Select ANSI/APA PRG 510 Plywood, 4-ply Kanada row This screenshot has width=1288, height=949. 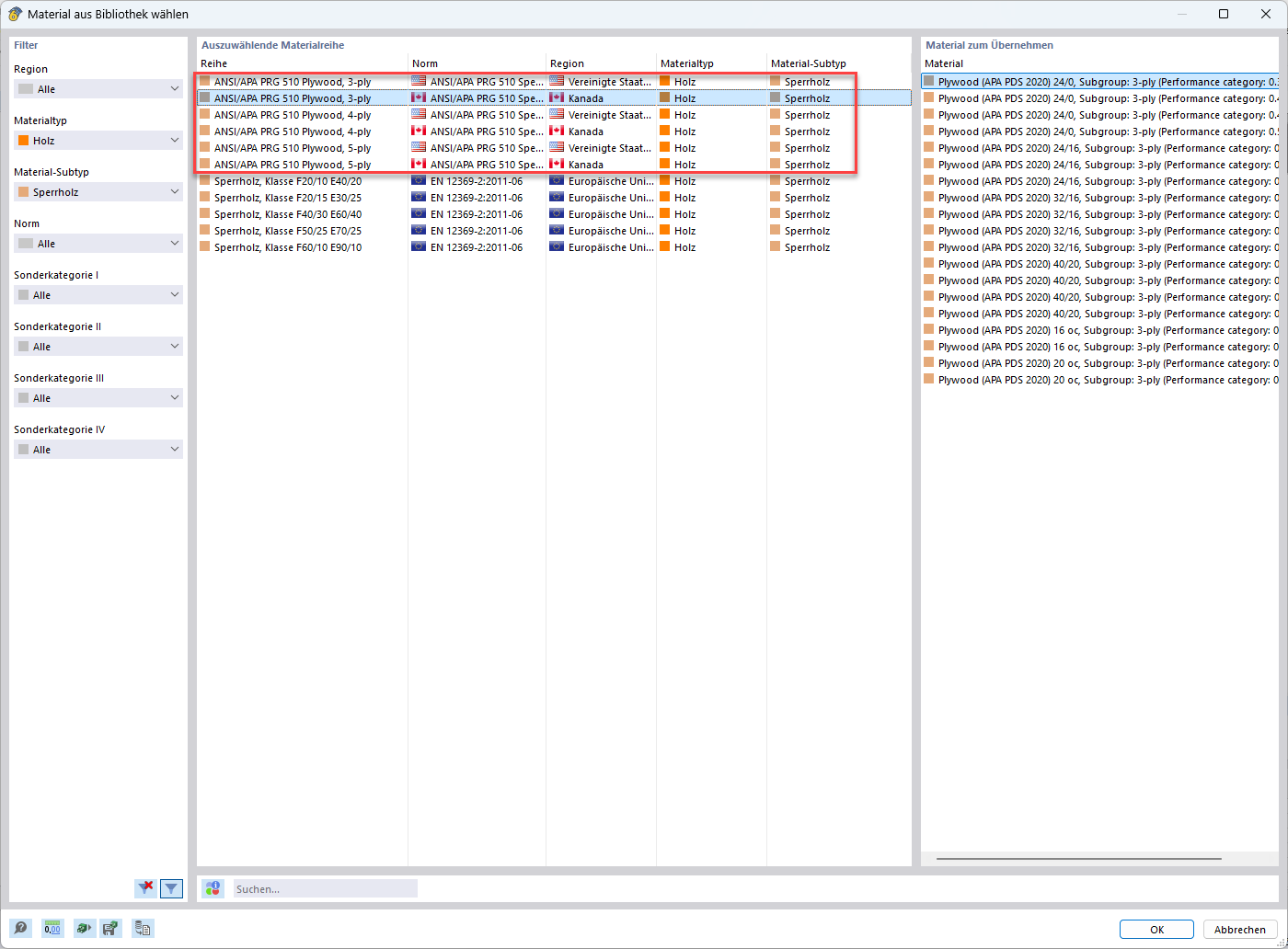554,131
